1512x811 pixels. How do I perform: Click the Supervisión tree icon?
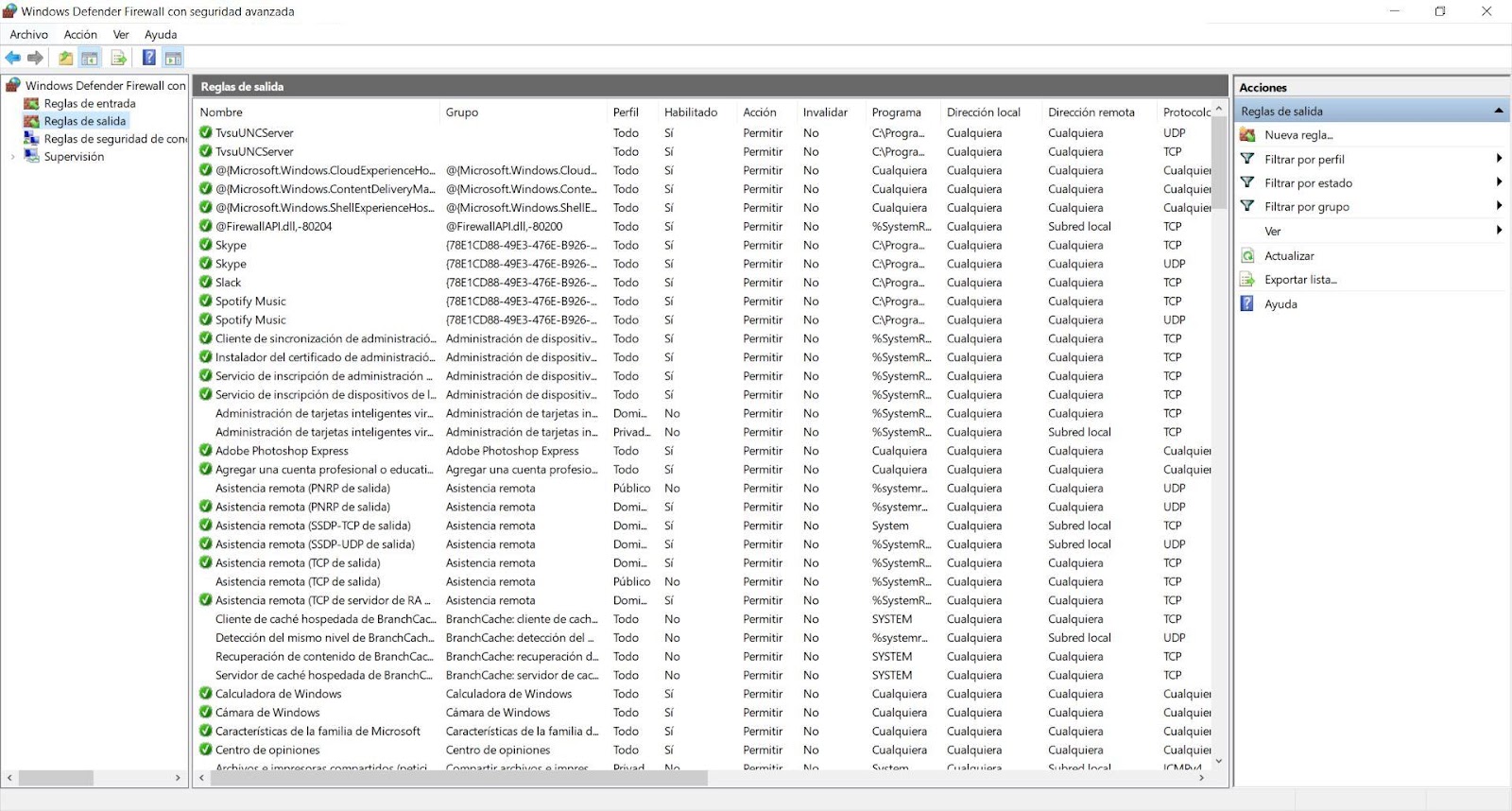pyautogui.click(x=31, y=157)
